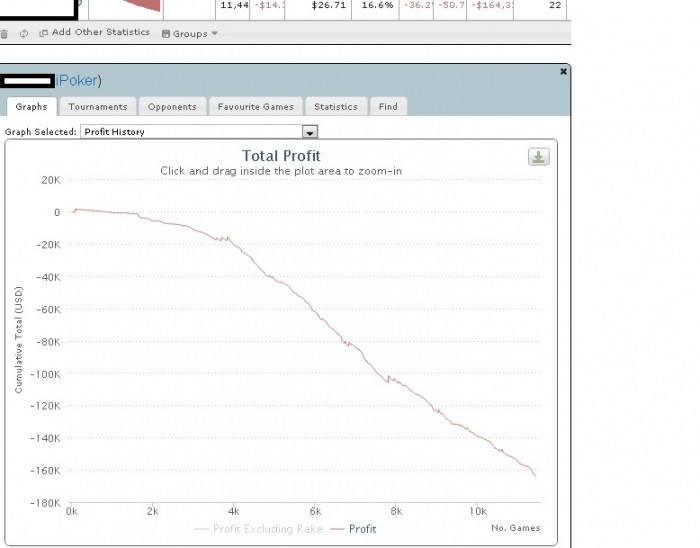The image size is (700, 548).
Task: Switch to the Tournaments tab
Action: [x=98, y=107]
